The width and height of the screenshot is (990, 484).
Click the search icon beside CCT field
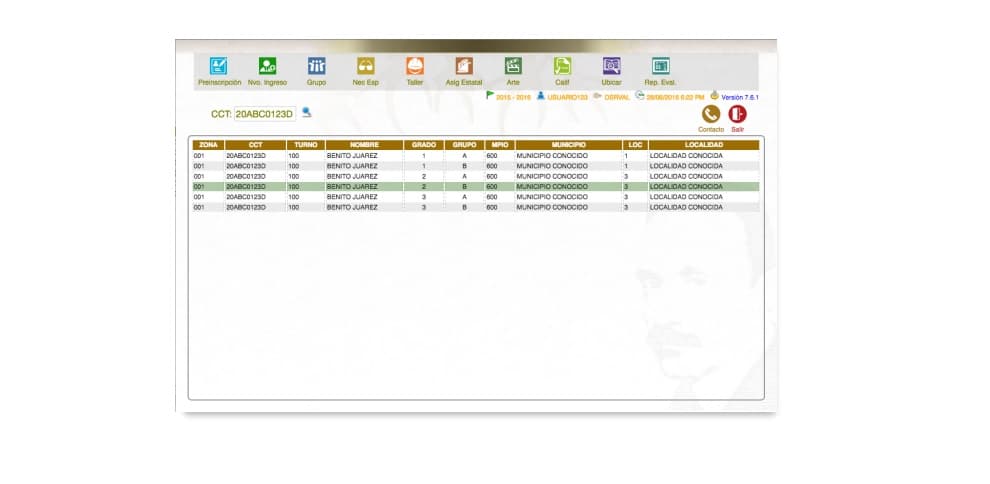pos(307,113)
